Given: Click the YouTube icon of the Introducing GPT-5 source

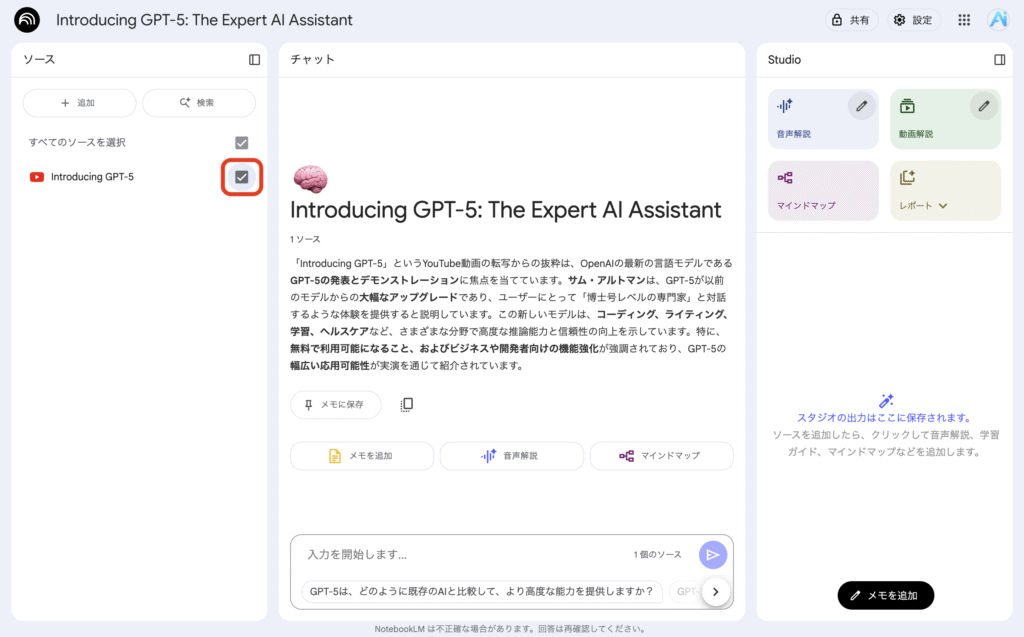Looking at the screenshot, I should coord(37,177).
